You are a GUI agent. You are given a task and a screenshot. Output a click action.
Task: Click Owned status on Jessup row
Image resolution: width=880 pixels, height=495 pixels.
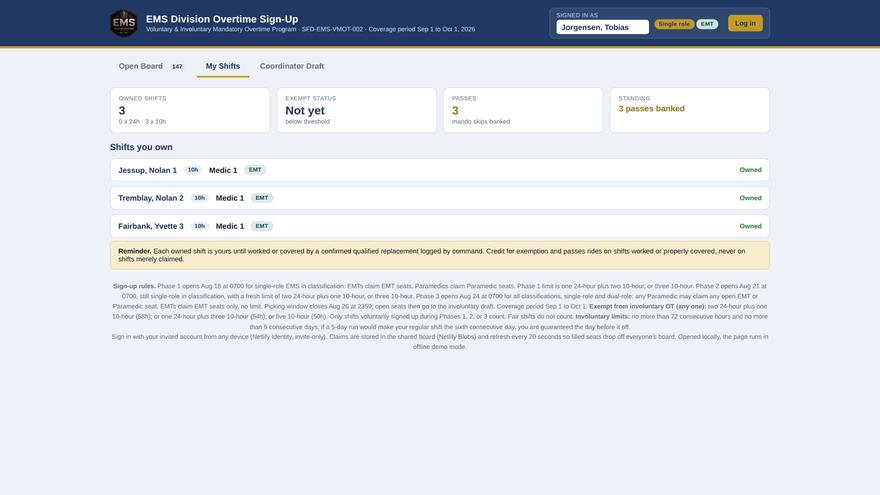tap(750, 170)
